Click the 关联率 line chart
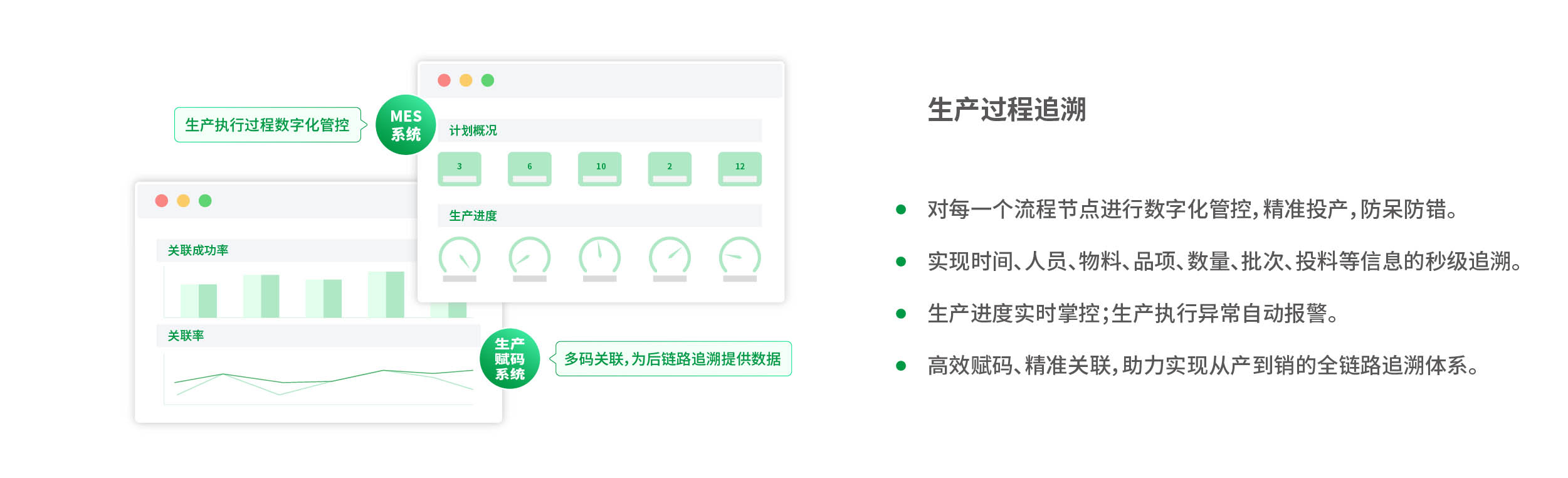 (x=320, y=380)
